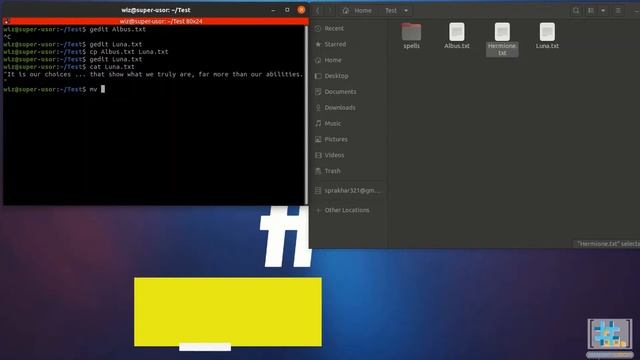The width and height of the screenshot is (640, 360).
Task: Open the Desktop sidebar location
Action: click(x=347, y=76)
